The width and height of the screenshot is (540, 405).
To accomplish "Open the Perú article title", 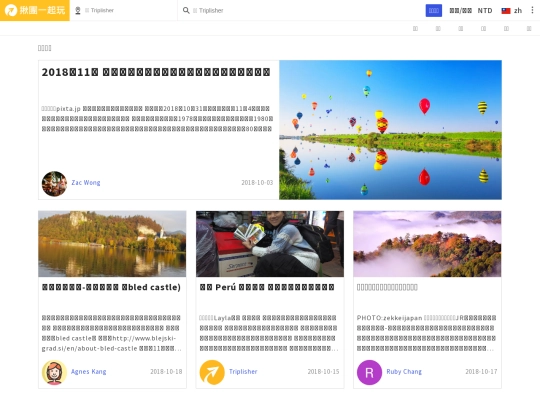I will [267, 287].
